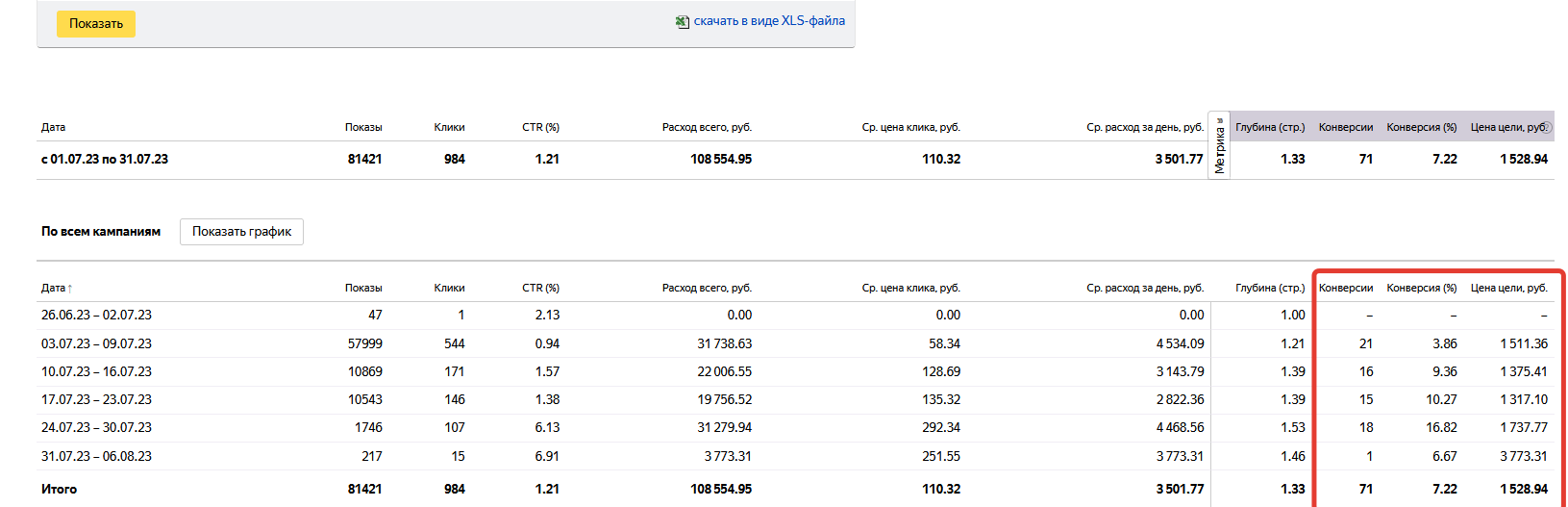Sort campaign table by Цена цели, руб. header
The width and height of the screenshot is (1568, 507).
click(1509, 288)
